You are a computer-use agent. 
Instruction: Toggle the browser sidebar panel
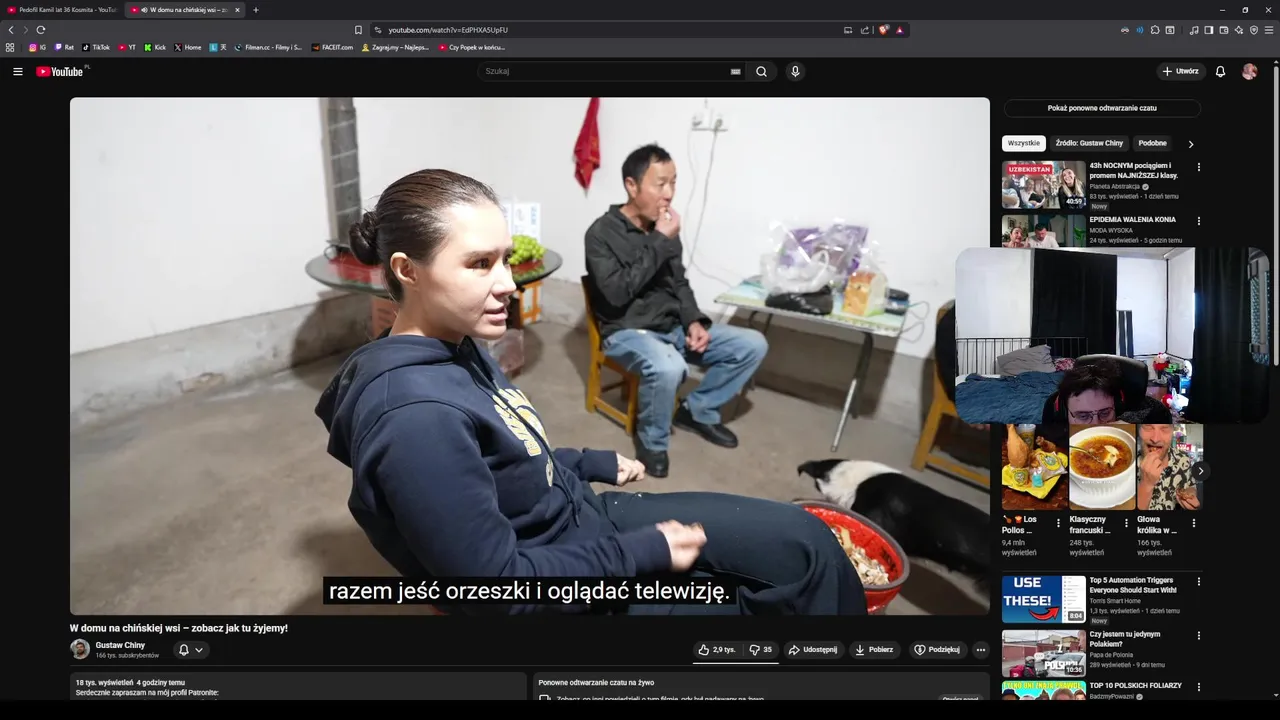[1209, 30]
